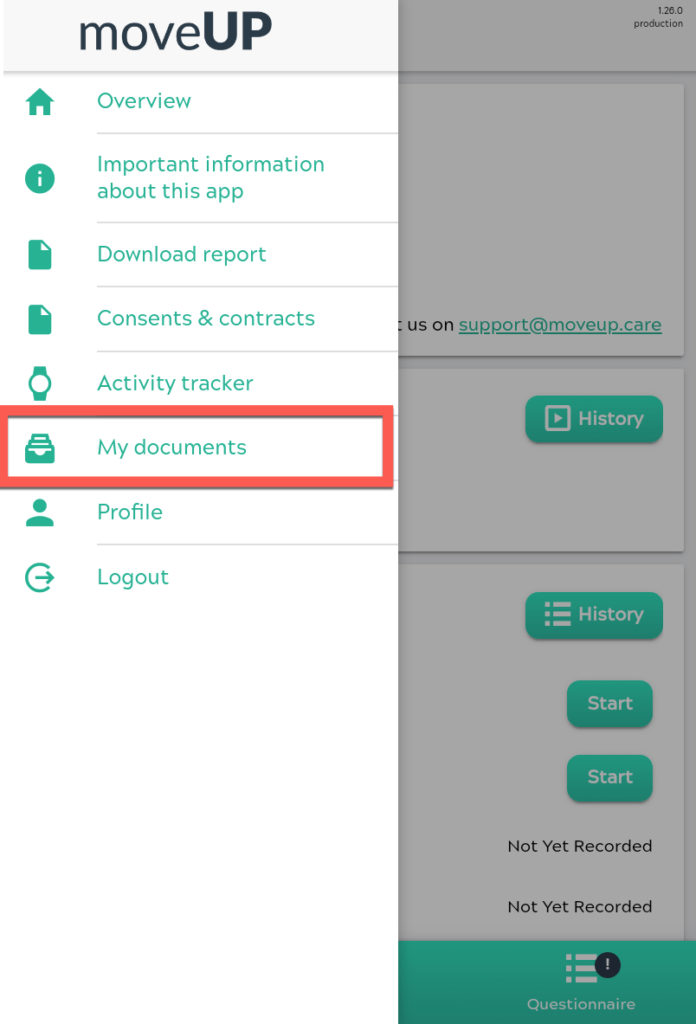This screenshot has width=696, height=1024.
Task: Click the home icon beside Overview
Action: pos(40,102)
